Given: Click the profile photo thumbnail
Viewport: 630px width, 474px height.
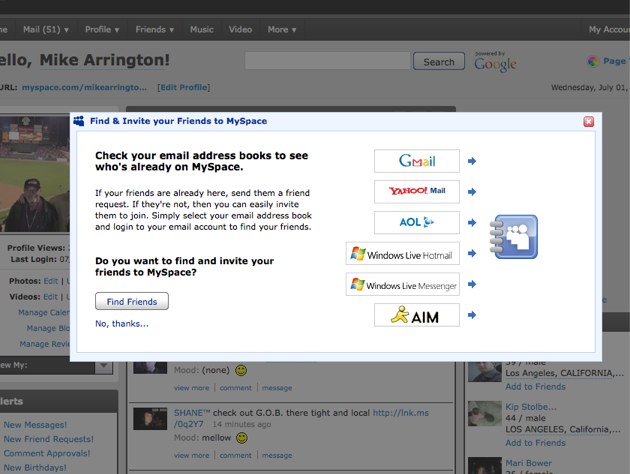Looking at the screenshot, I should 35,174.
